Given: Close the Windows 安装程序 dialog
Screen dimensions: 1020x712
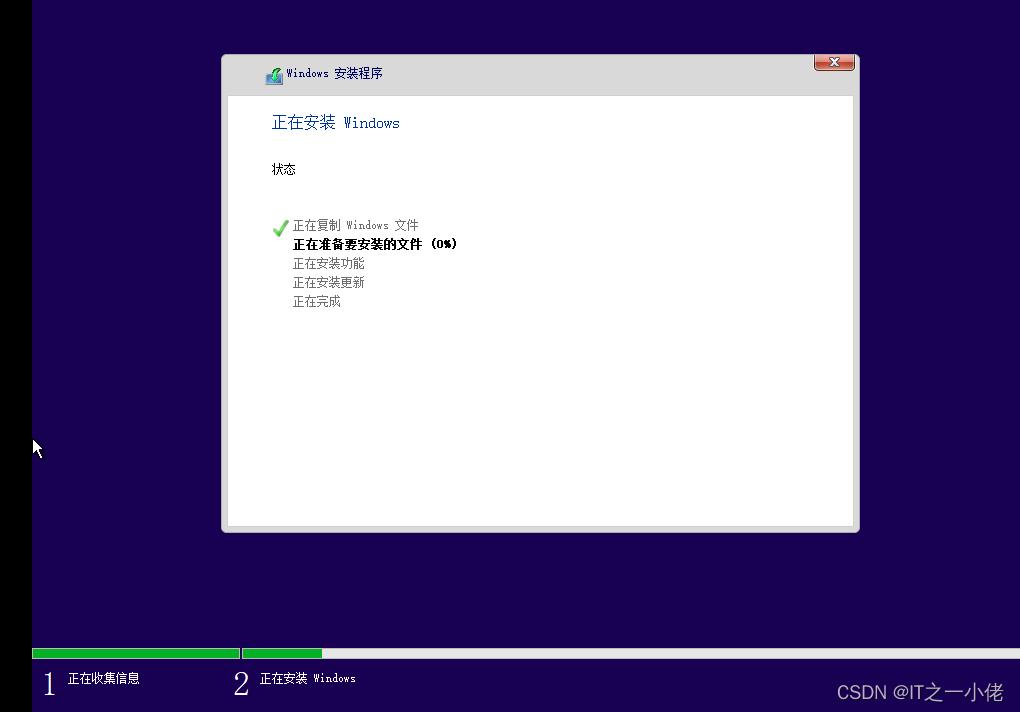Looking at the screenshot, I should coord(834,62).
